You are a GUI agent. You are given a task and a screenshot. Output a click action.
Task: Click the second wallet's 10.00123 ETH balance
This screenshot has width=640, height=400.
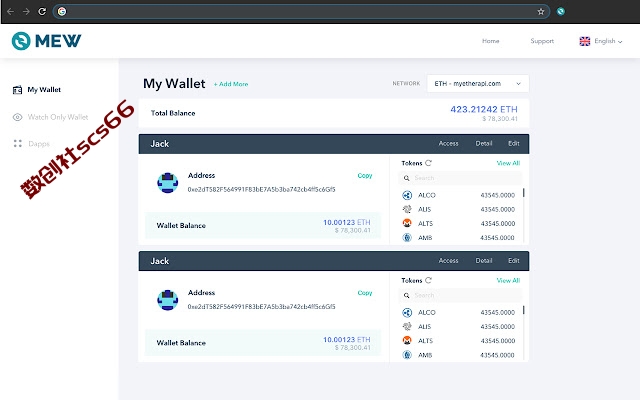tap(347, 340)
